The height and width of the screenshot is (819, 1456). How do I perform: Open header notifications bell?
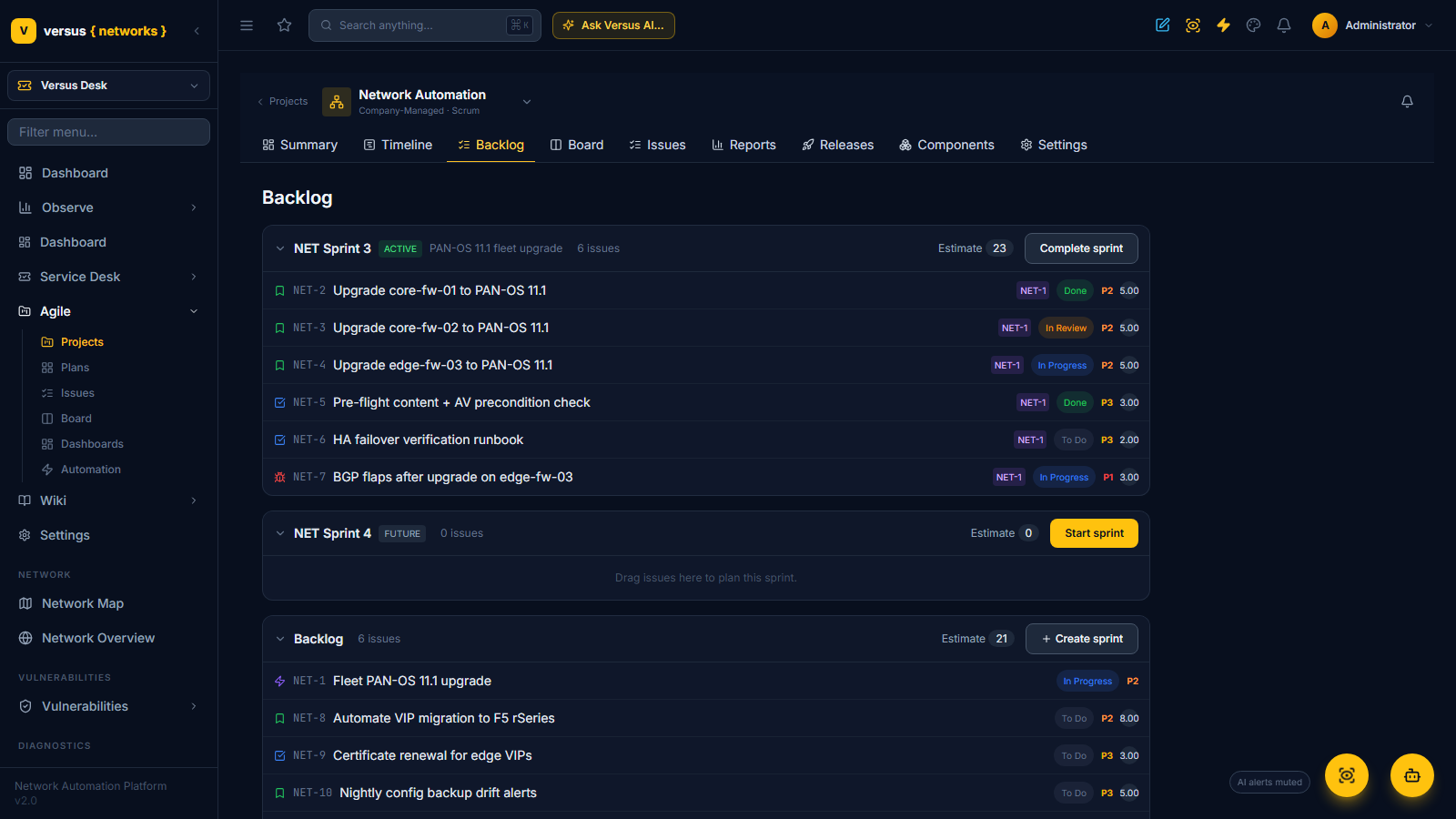(1284, 25)
